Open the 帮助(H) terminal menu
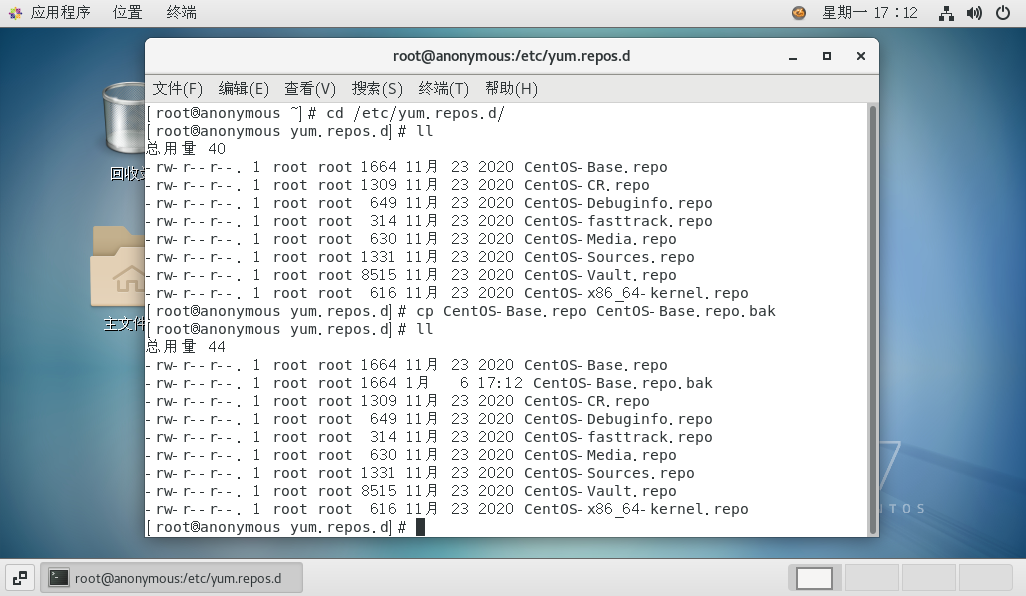 (511, 88)
